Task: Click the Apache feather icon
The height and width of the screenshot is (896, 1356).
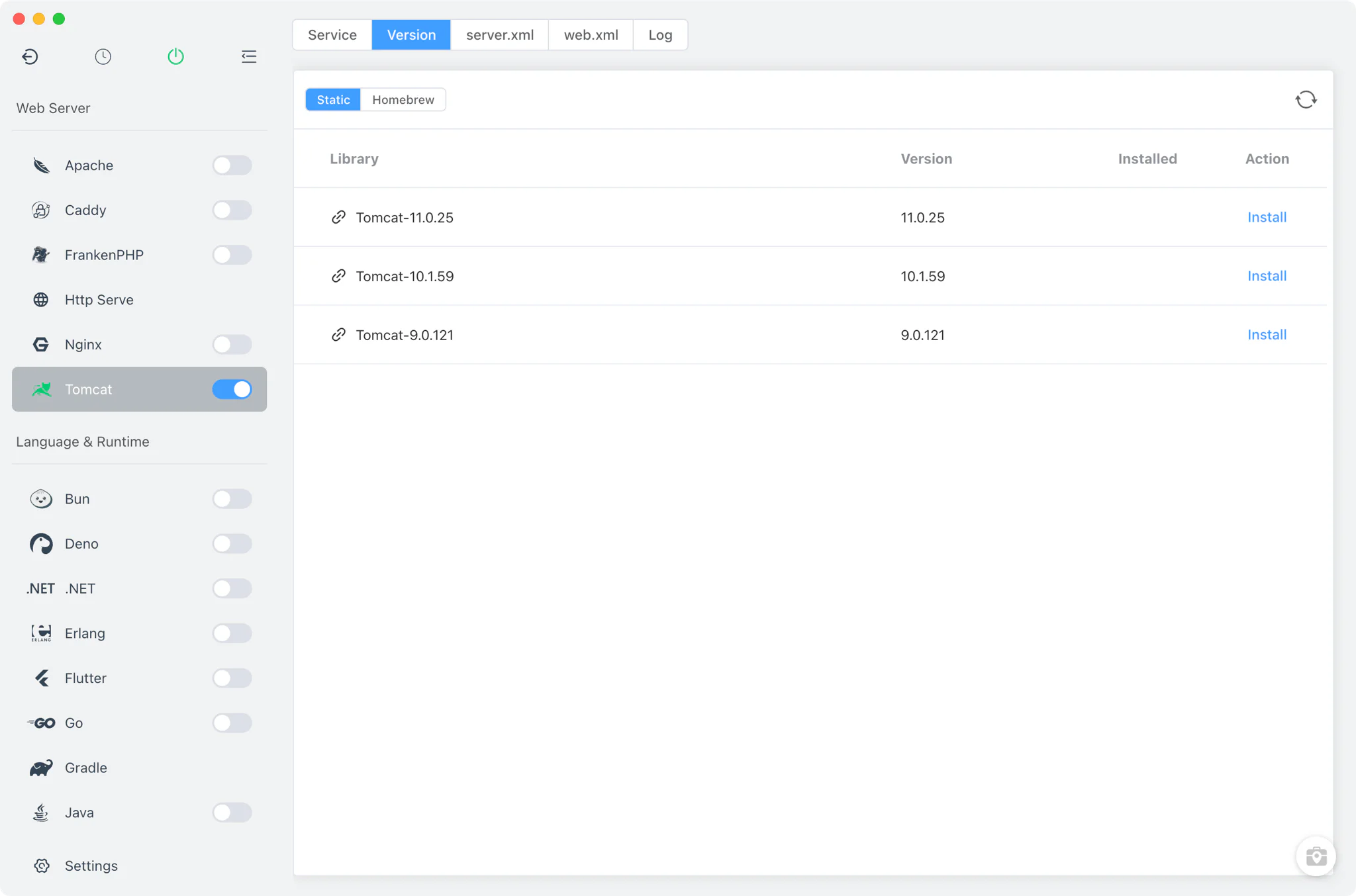Action: click(41, 165)
